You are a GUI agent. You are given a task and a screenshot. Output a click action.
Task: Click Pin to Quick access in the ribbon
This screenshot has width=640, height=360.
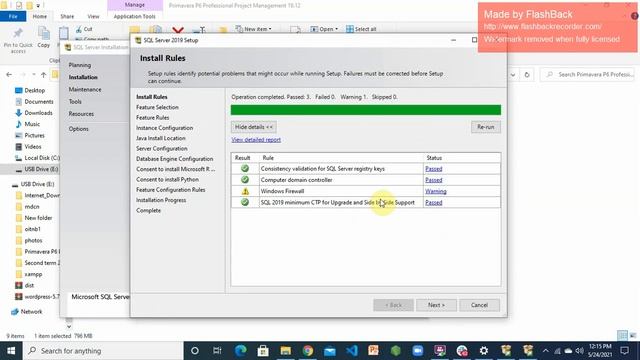[18, 40]
